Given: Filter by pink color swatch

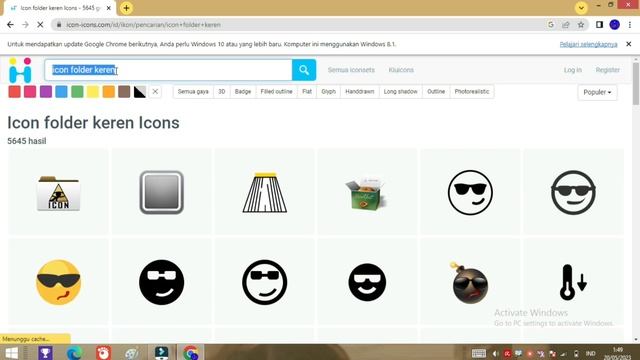Looking at the screenshot, I should (30, 92).
